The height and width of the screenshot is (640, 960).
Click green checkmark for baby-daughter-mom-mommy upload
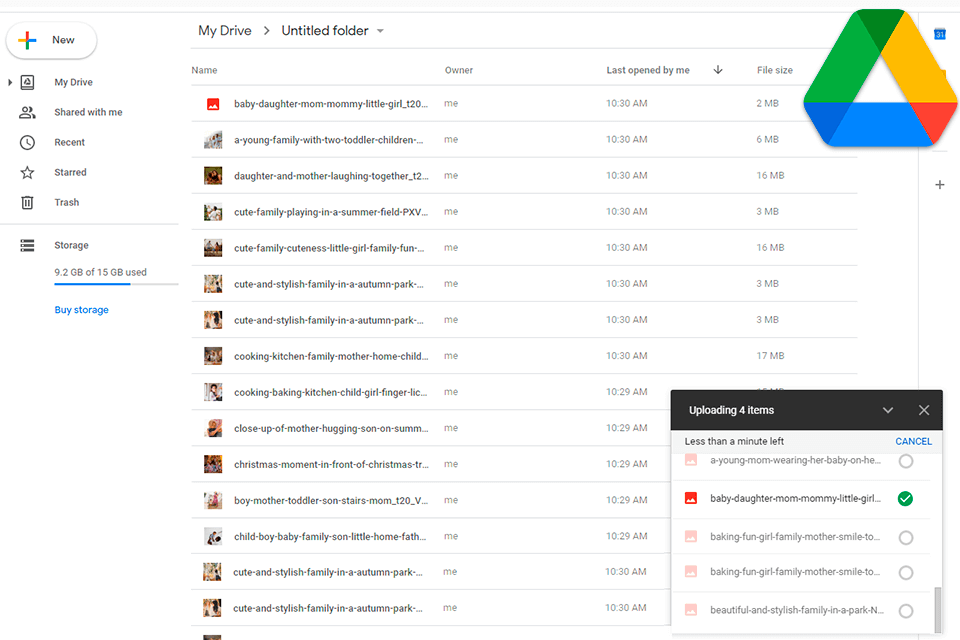click(906, 499)
